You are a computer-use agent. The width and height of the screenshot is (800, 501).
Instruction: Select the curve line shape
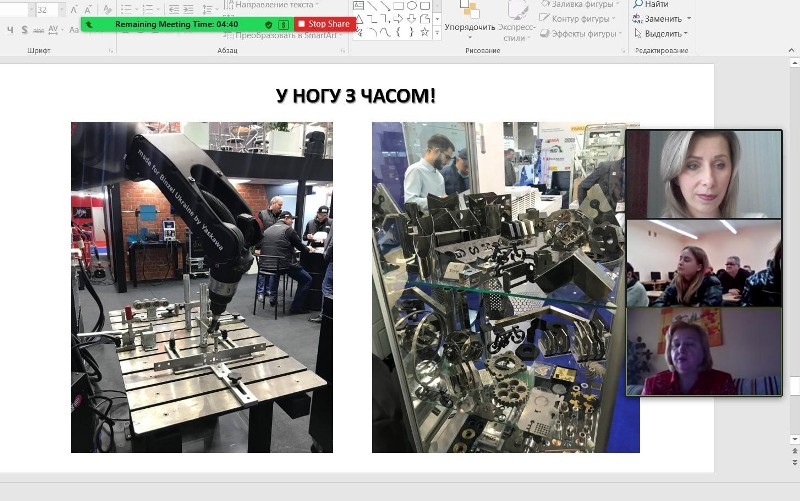[385, 32]
